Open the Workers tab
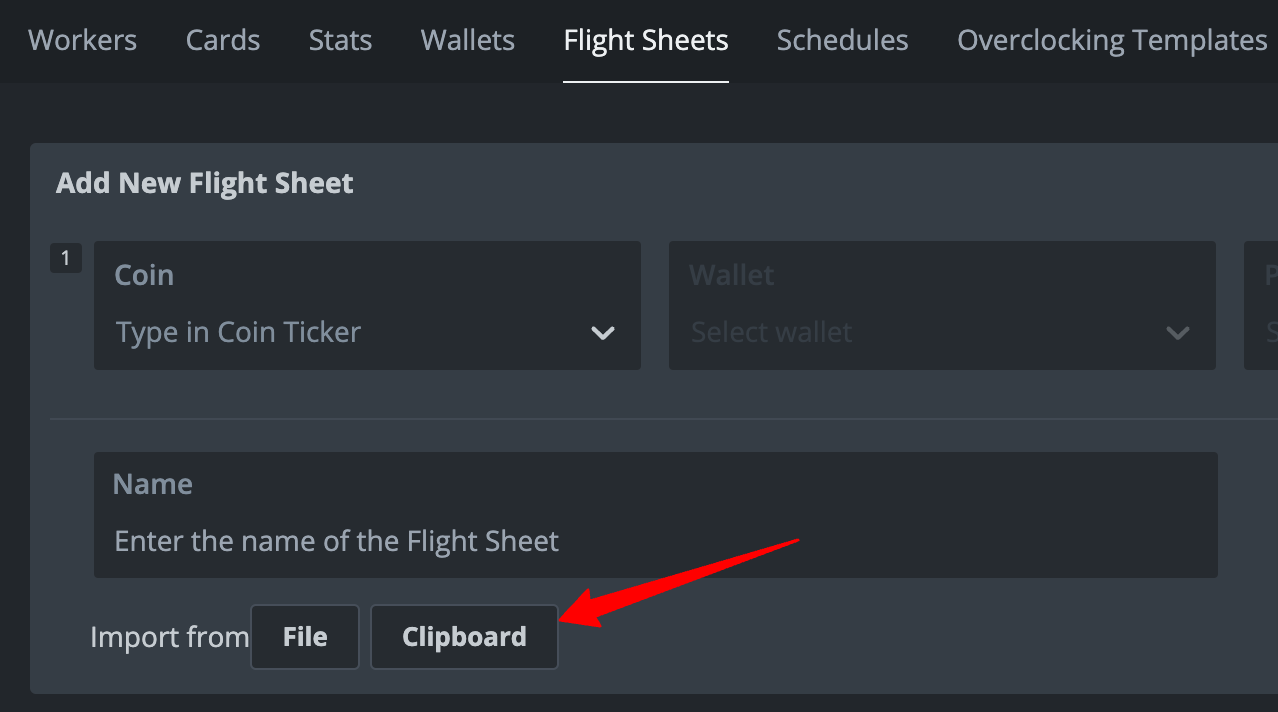 [x=82, y=40]
